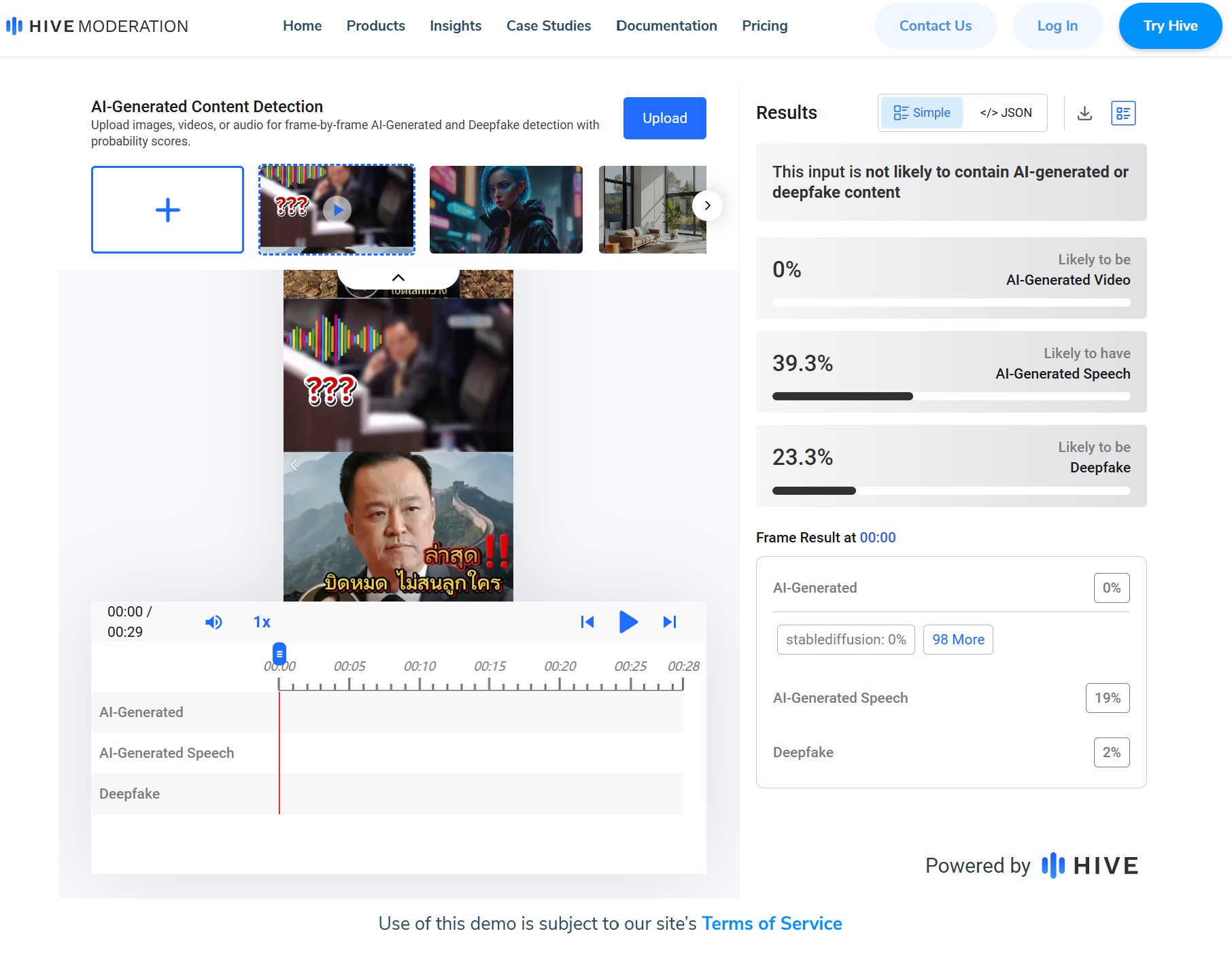Viewport: 1232px width, 957px height.
Task: Click the AI-Generated timeline track row
Action: (x=387, y=712)
